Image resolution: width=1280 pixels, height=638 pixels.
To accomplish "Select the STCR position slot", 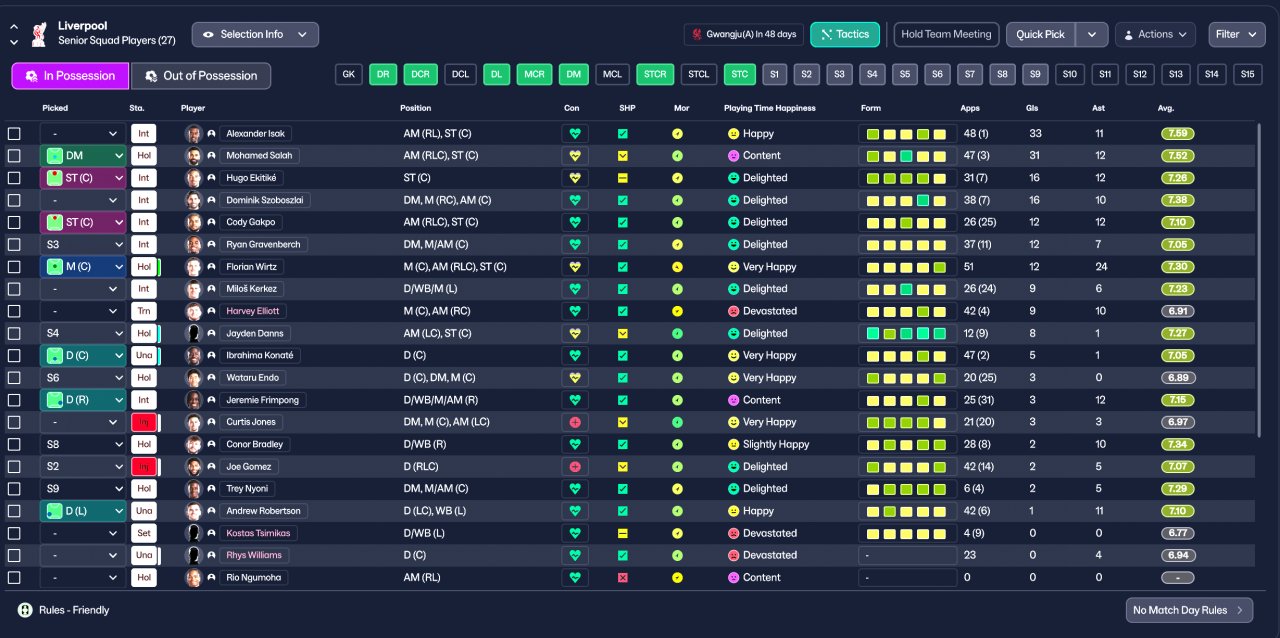I will pyautogui.click(x=655, y=74).
